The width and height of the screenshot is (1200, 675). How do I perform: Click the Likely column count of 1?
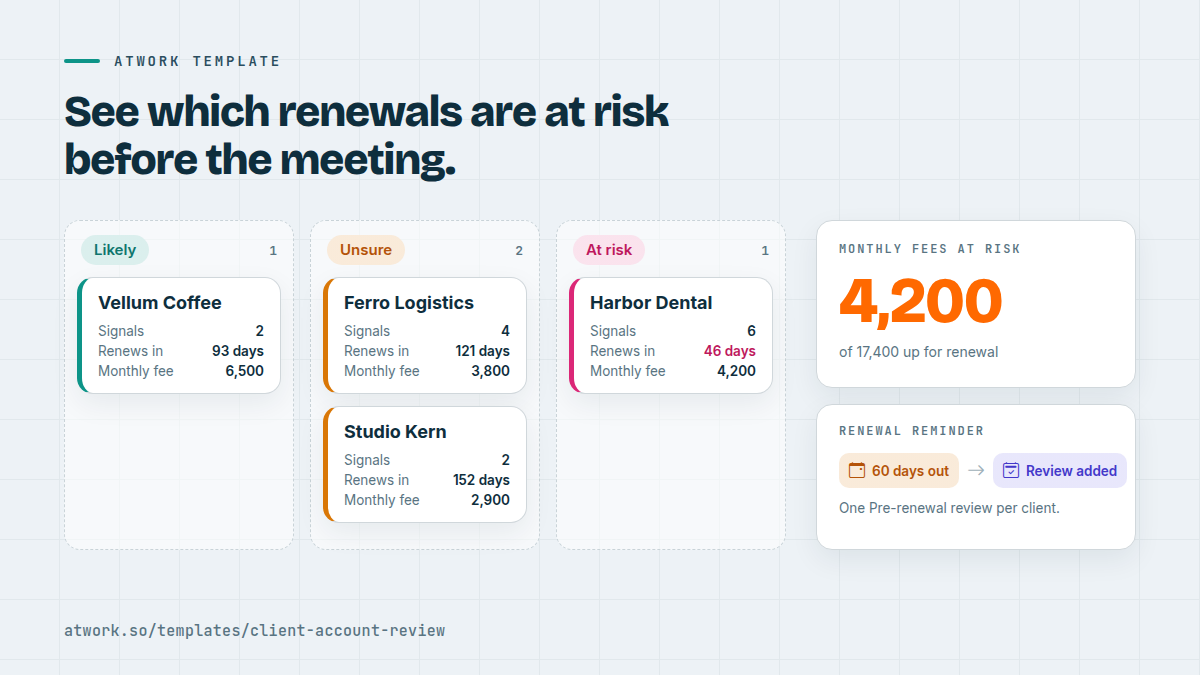click(x=273, y=251)
